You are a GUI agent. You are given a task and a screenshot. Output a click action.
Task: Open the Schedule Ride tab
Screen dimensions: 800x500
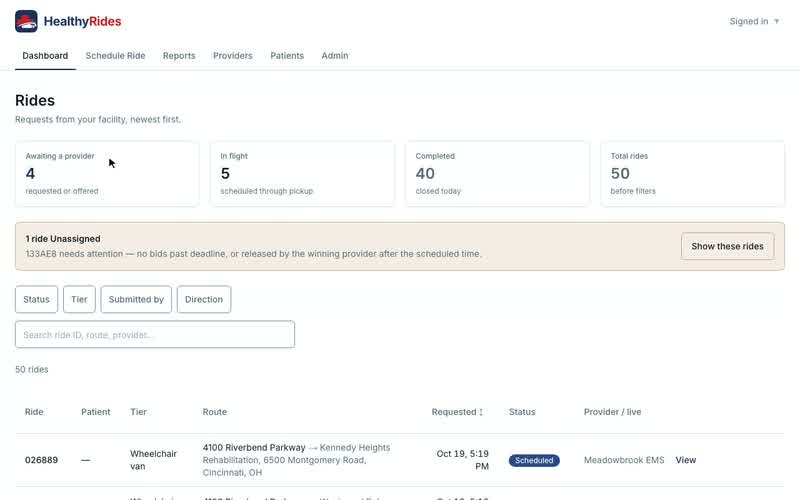115,56
